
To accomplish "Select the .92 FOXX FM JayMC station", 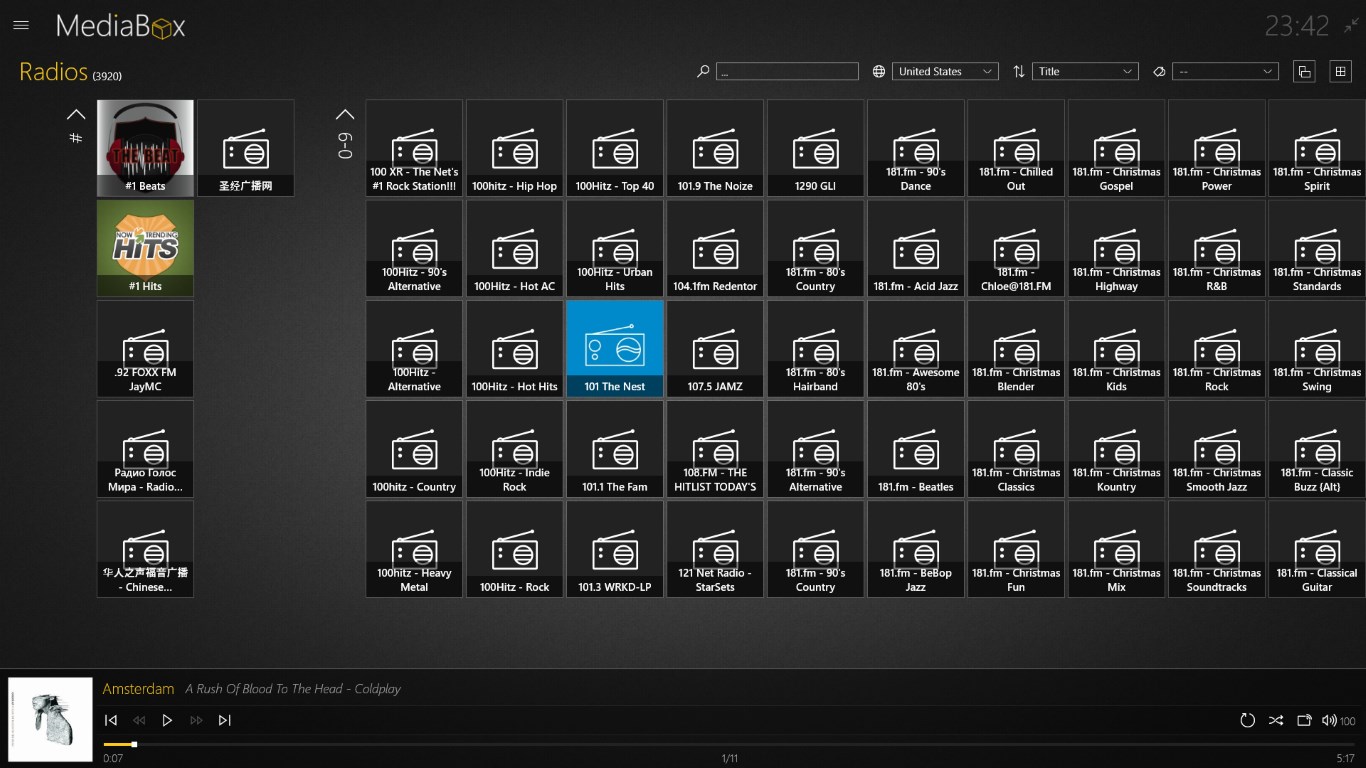I will (x=145, y=349).
